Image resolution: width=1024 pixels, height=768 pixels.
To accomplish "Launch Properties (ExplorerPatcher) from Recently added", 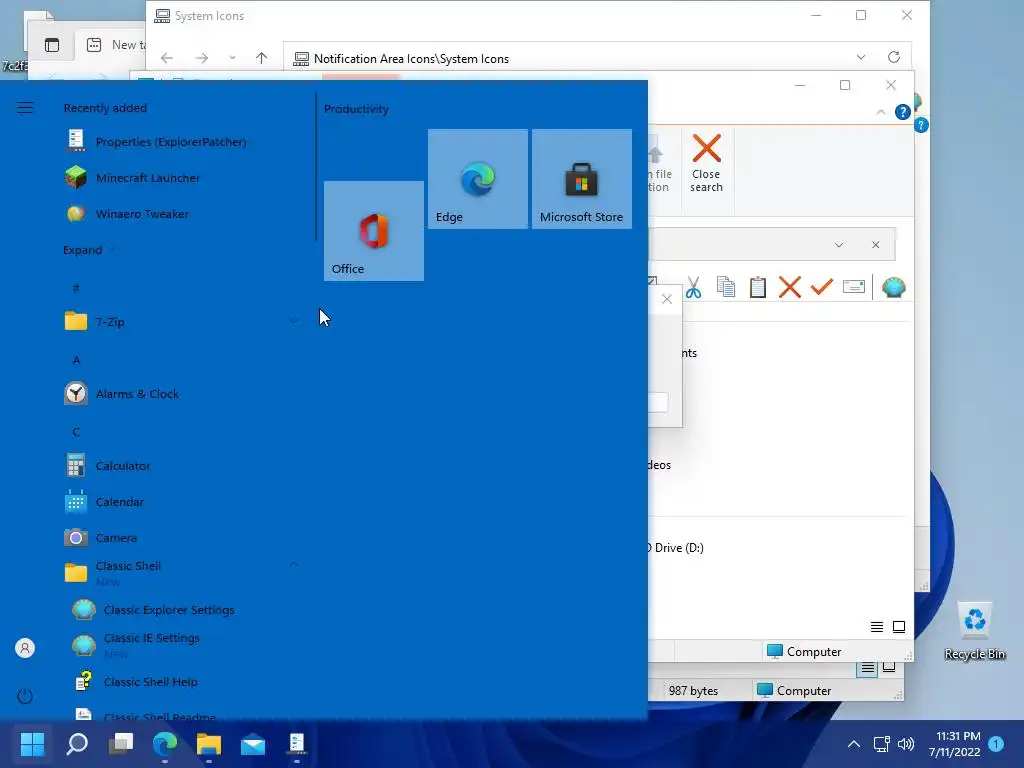I will click(171, 142).
